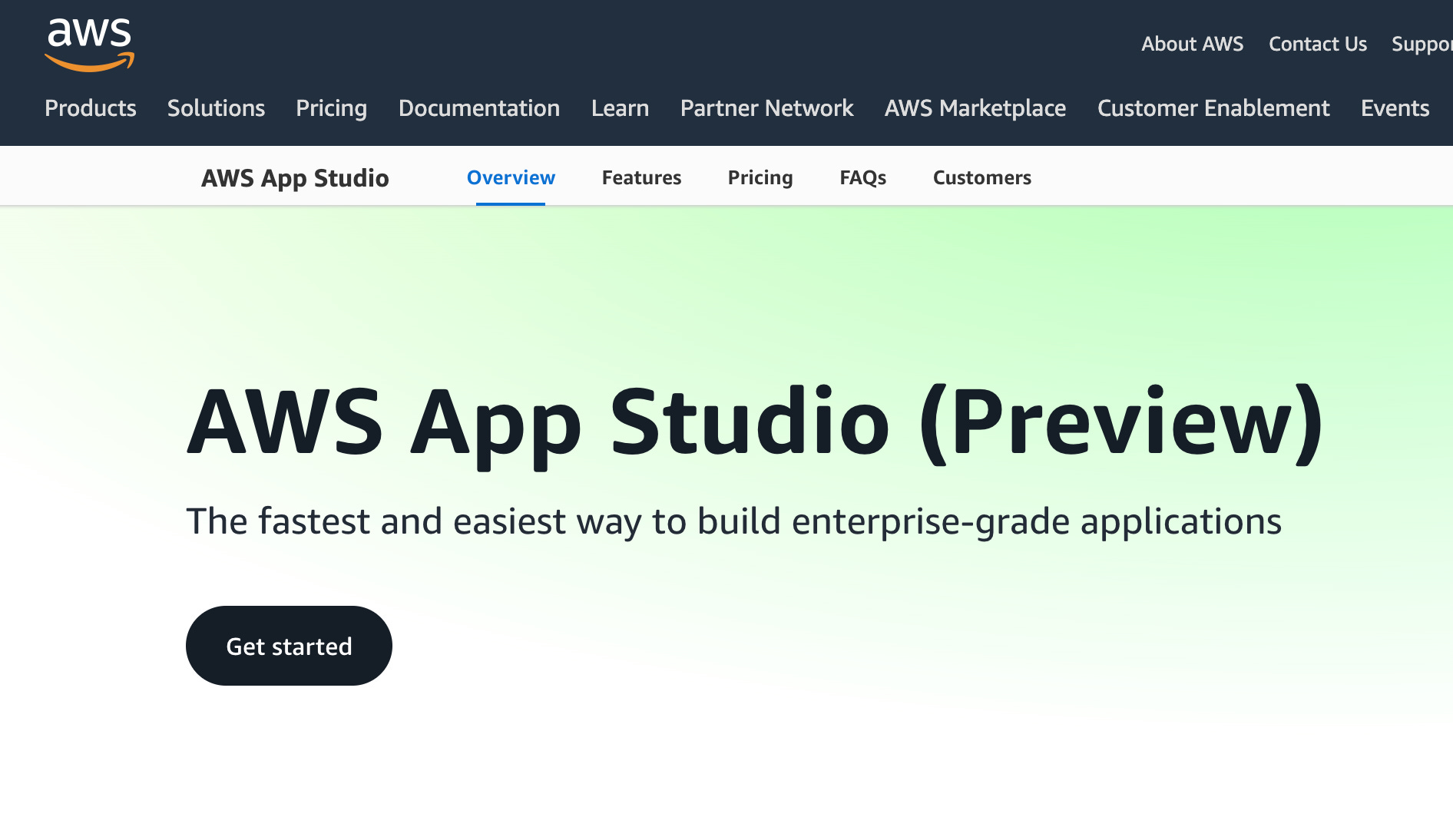Switch to the Customers tab
The height and width of the screenshot is (840, 1453).
[x=981, y=177]
